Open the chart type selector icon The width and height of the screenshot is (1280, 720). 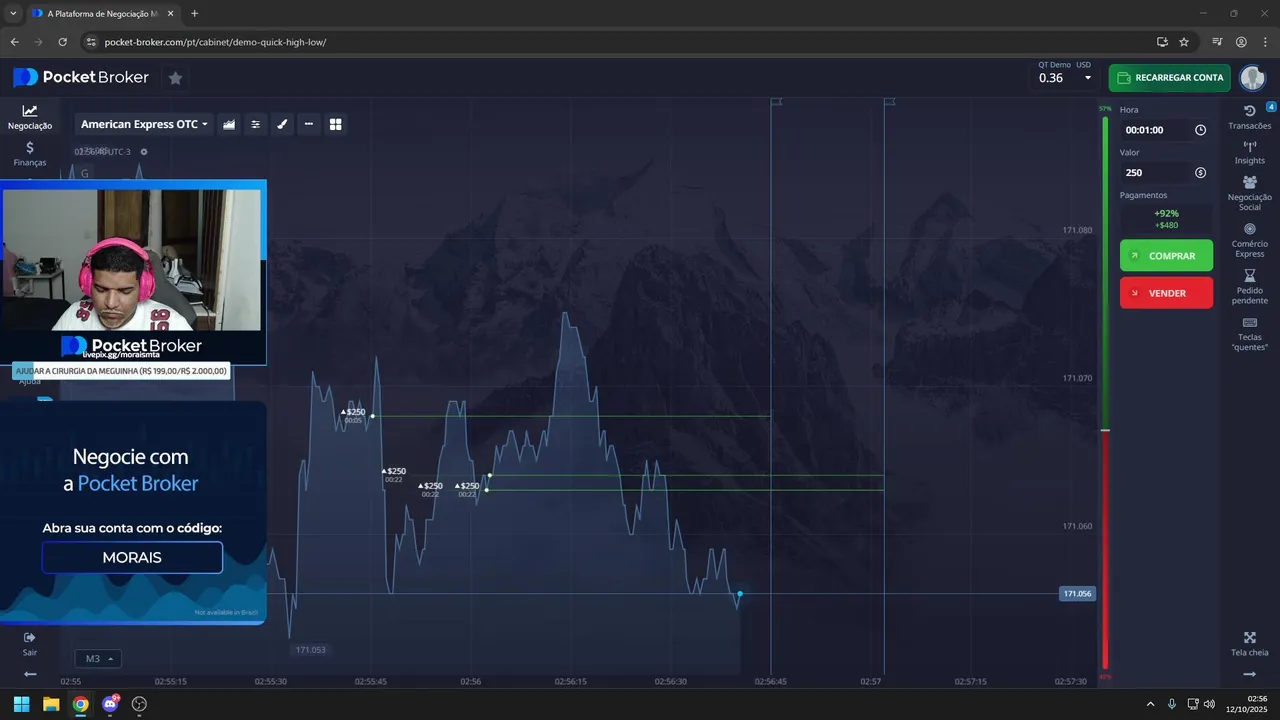tap(229, 124)
